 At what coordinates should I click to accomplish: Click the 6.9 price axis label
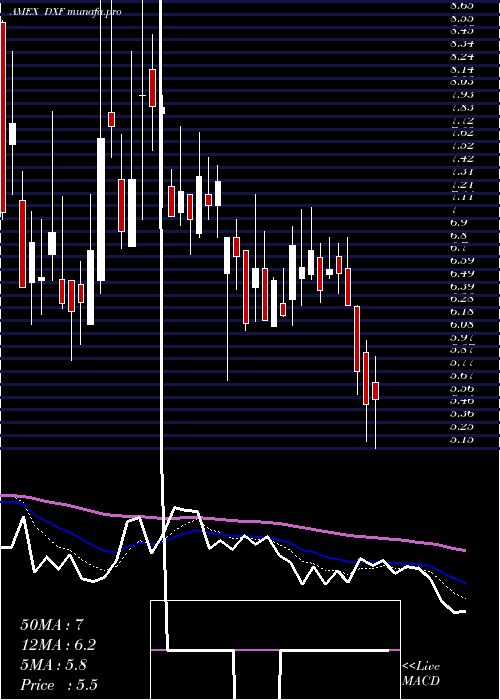[x=459, y=222]
